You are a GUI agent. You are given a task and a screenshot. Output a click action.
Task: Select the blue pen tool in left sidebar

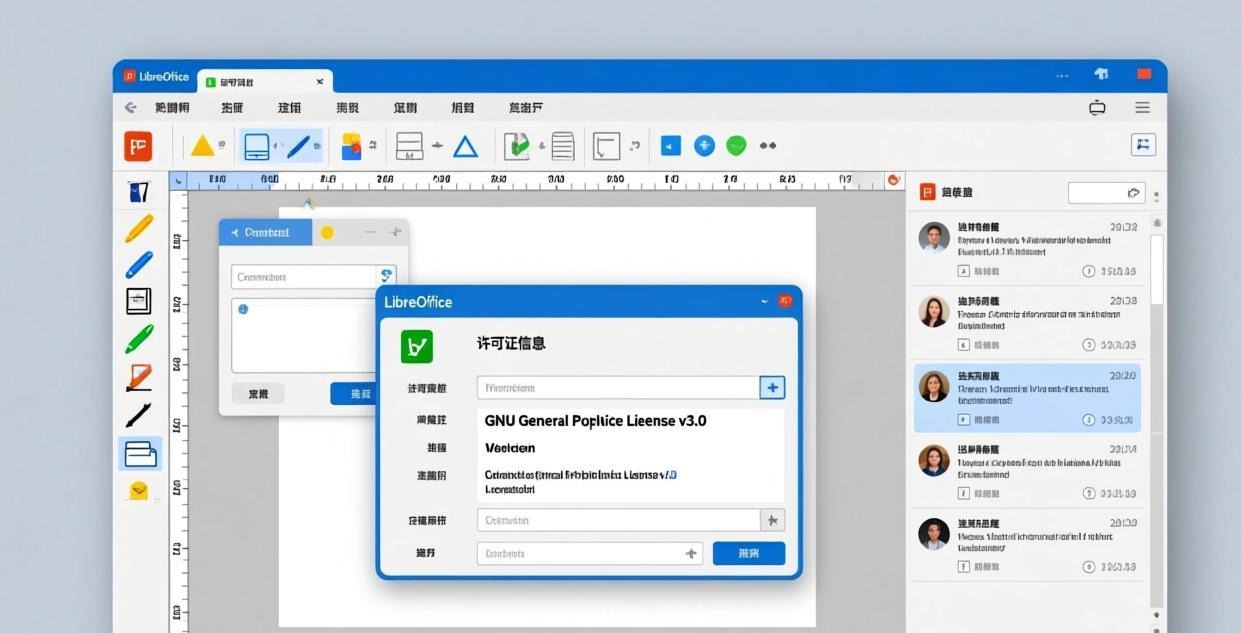tap(139, 265)
